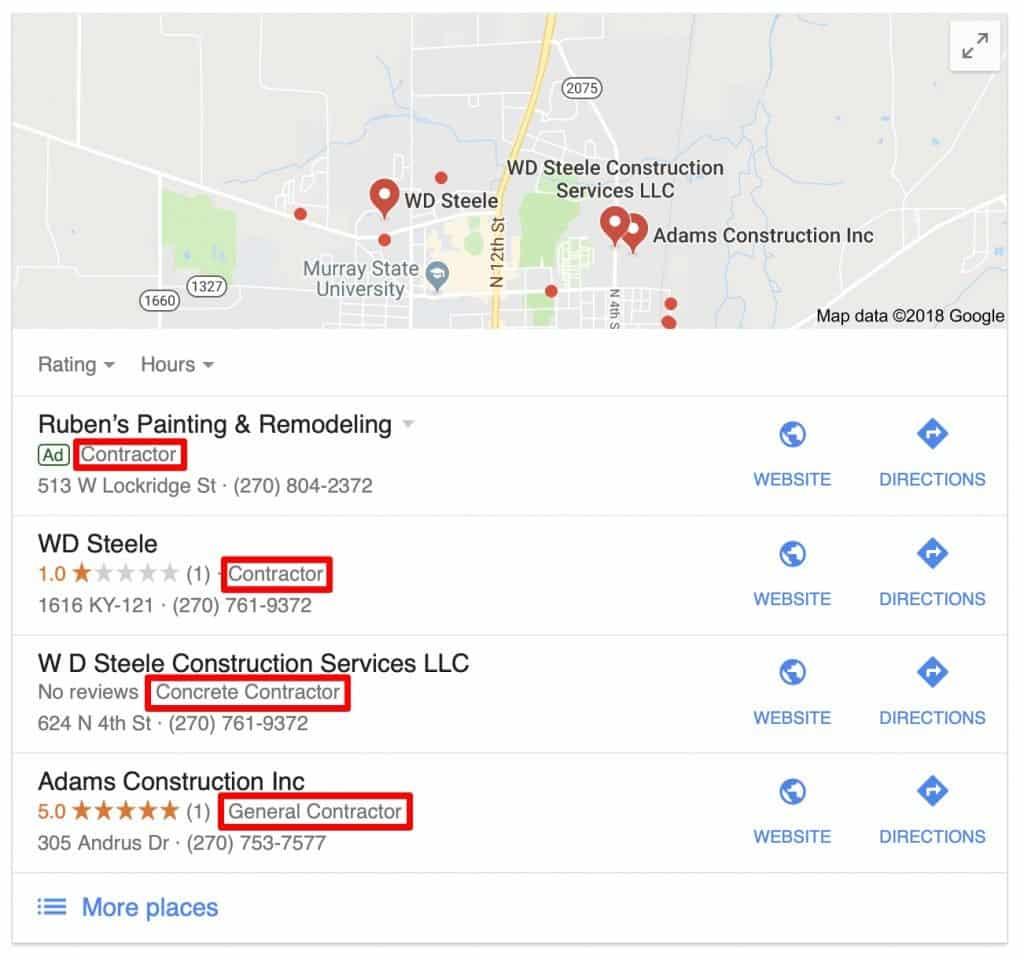Get directions to Ruben's Painting & Remodeling
Viewport: 1024px width, 960px height.
(932, 455)
